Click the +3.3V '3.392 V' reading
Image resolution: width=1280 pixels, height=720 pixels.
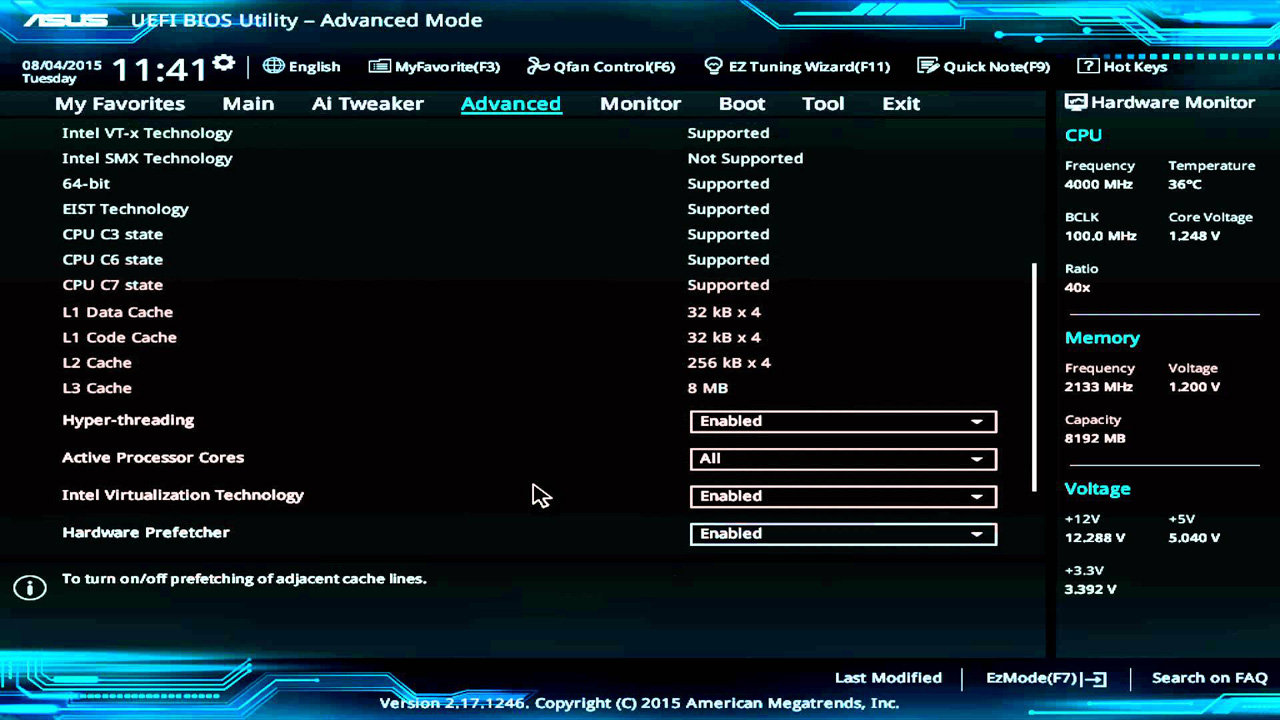[x=1091, y=589]
